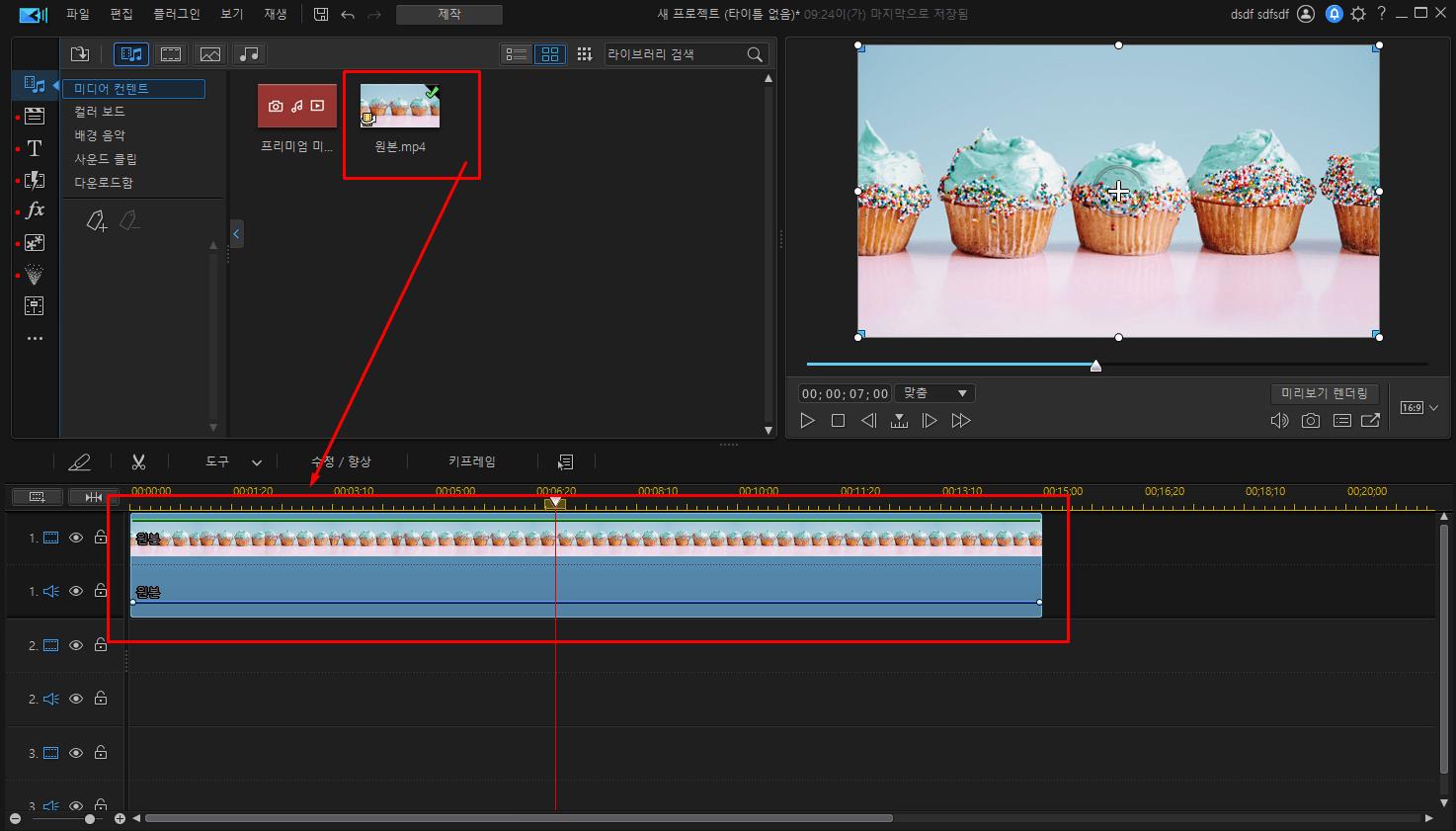Open the timeline more-functions list icon
This screenshot has height=831, width=1456.
pos(565,461)
